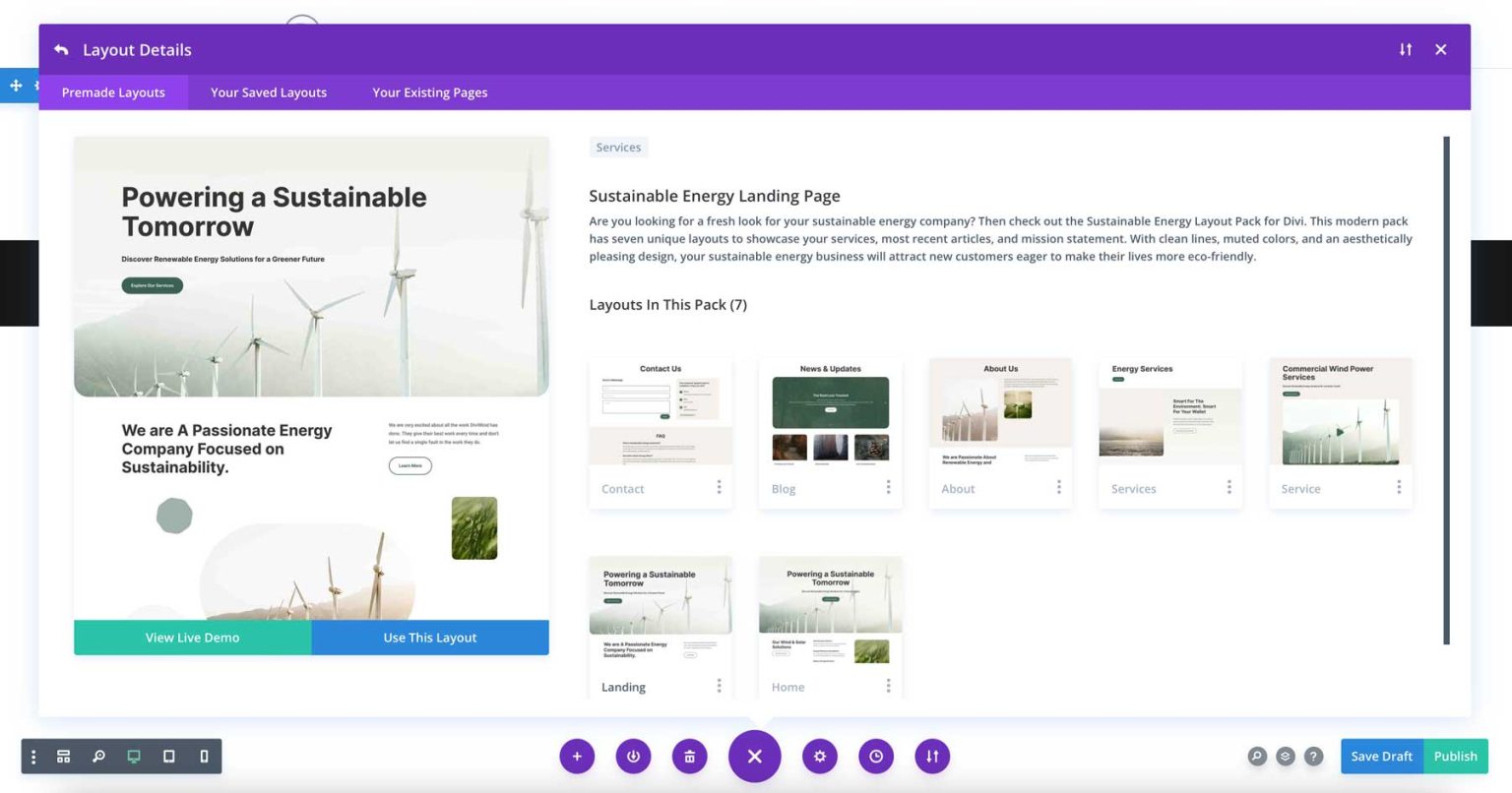Image resolution: width=1512 pixels, height=793 pixels.
Task: Expand the three-dot toolbar options
Action: (x=33, y=756)
